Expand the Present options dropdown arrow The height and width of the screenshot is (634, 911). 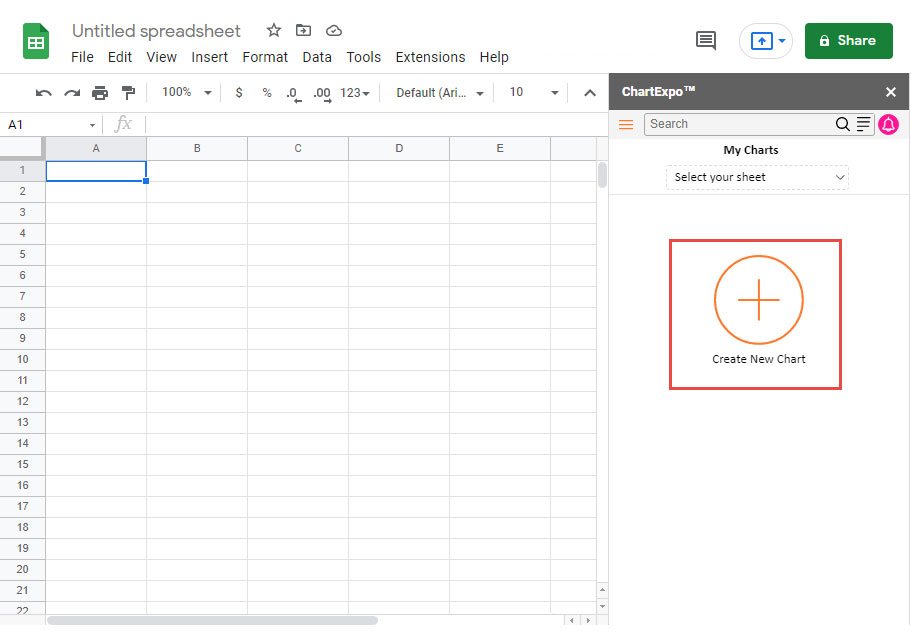pos(782,41)
